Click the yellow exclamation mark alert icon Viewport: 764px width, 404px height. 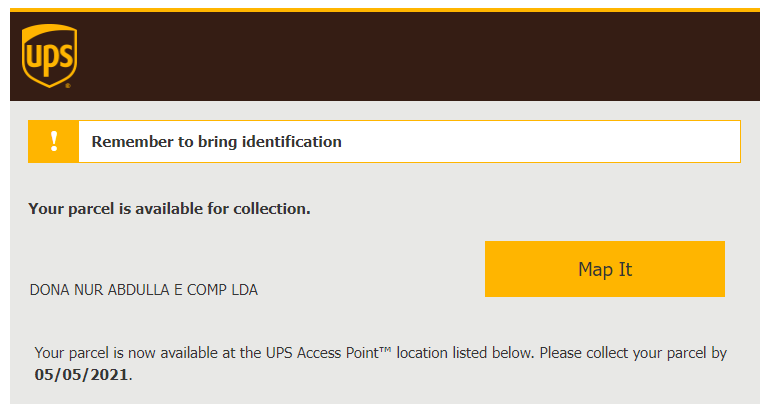pos(54,141)
